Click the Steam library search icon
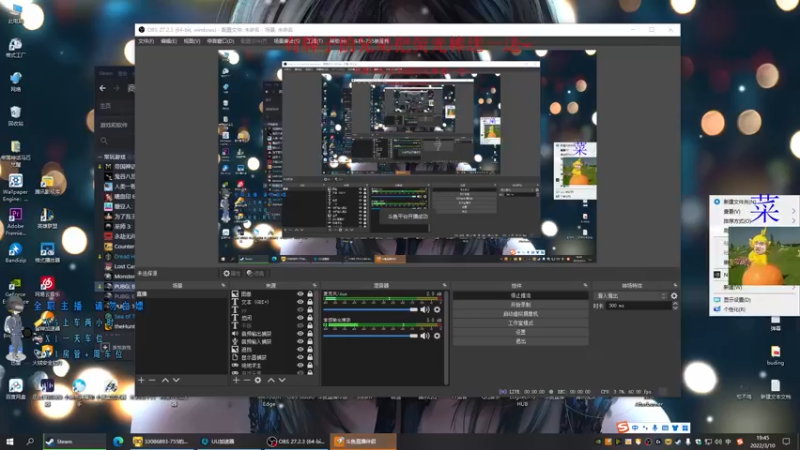This screenshot has width=800, height=450. (104, 141)
